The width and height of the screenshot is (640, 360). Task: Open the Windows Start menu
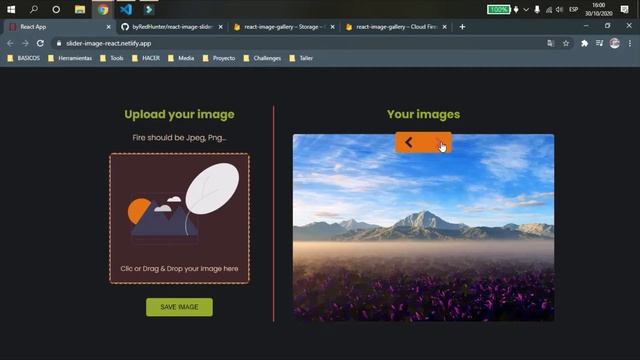point(11,9)
